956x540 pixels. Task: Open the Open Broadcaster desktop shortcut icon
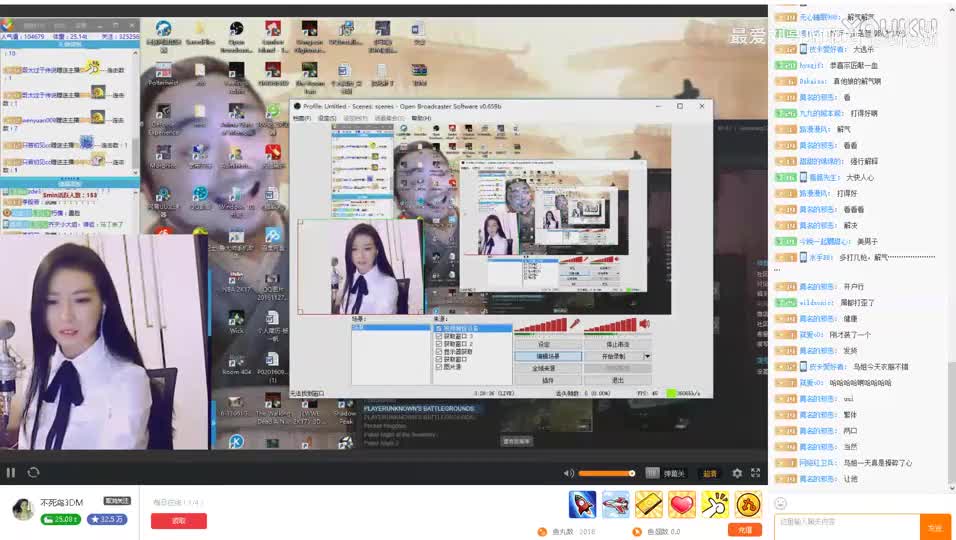point(237,37)
